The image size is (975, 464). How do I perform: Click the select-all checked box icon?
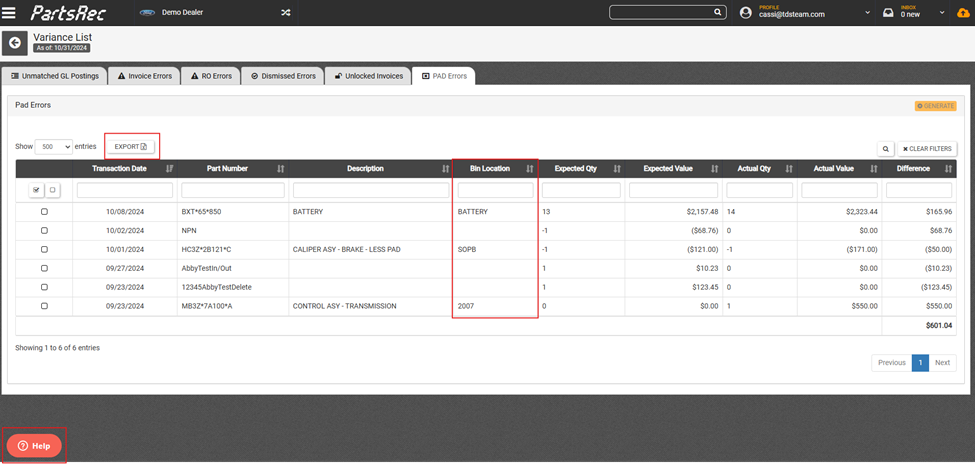click(37, 191)
